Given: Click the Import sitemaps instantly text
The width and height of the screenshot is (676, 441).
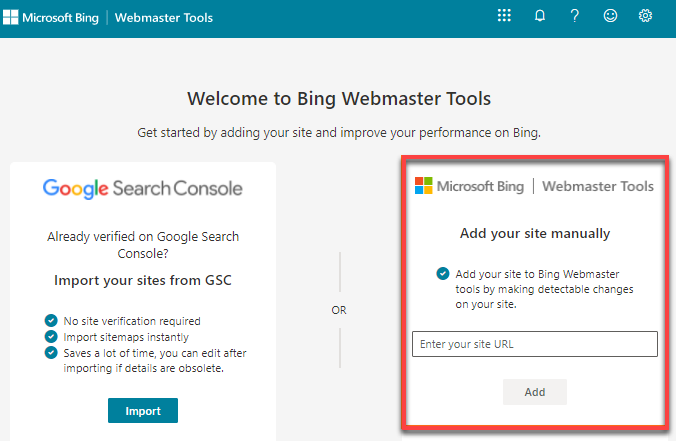Looking at the screenshot, I should tap(126, 337).
